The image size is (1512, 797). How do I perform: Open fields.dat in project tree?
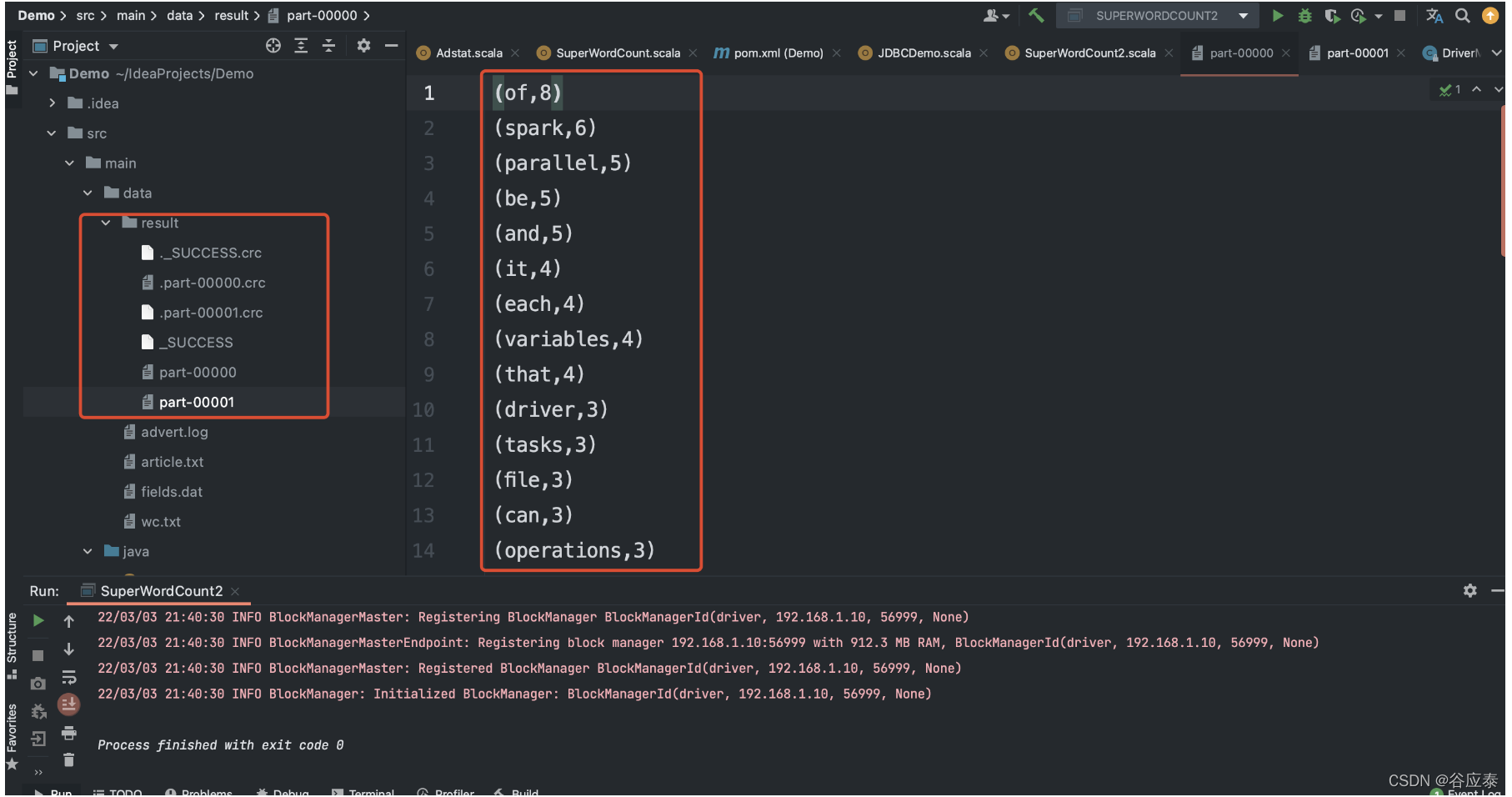[172, 492]
